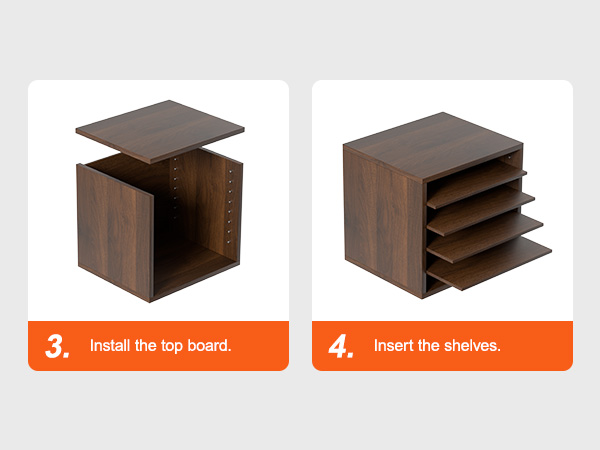This screenshot has width=600, height=450.
Task: Select the lowest extended shelf in step 4
Action: pos(489,263)
